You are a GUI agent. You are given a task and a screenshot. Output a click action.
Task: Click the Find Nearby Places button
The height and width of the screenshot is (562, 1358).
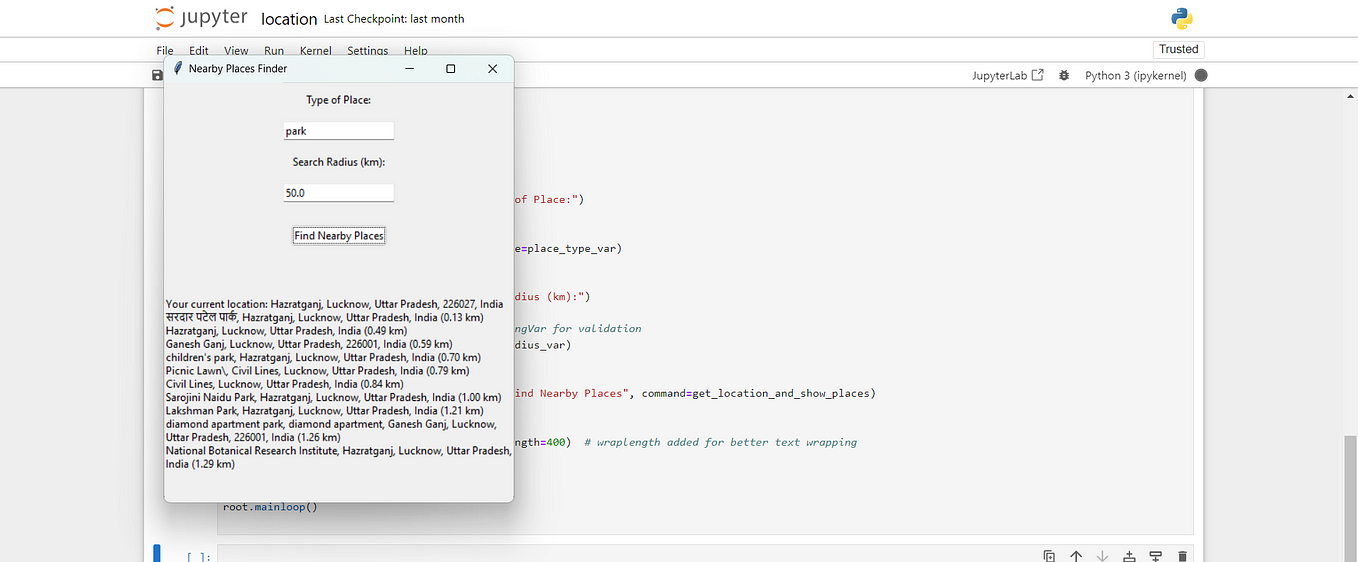[339, 236]
